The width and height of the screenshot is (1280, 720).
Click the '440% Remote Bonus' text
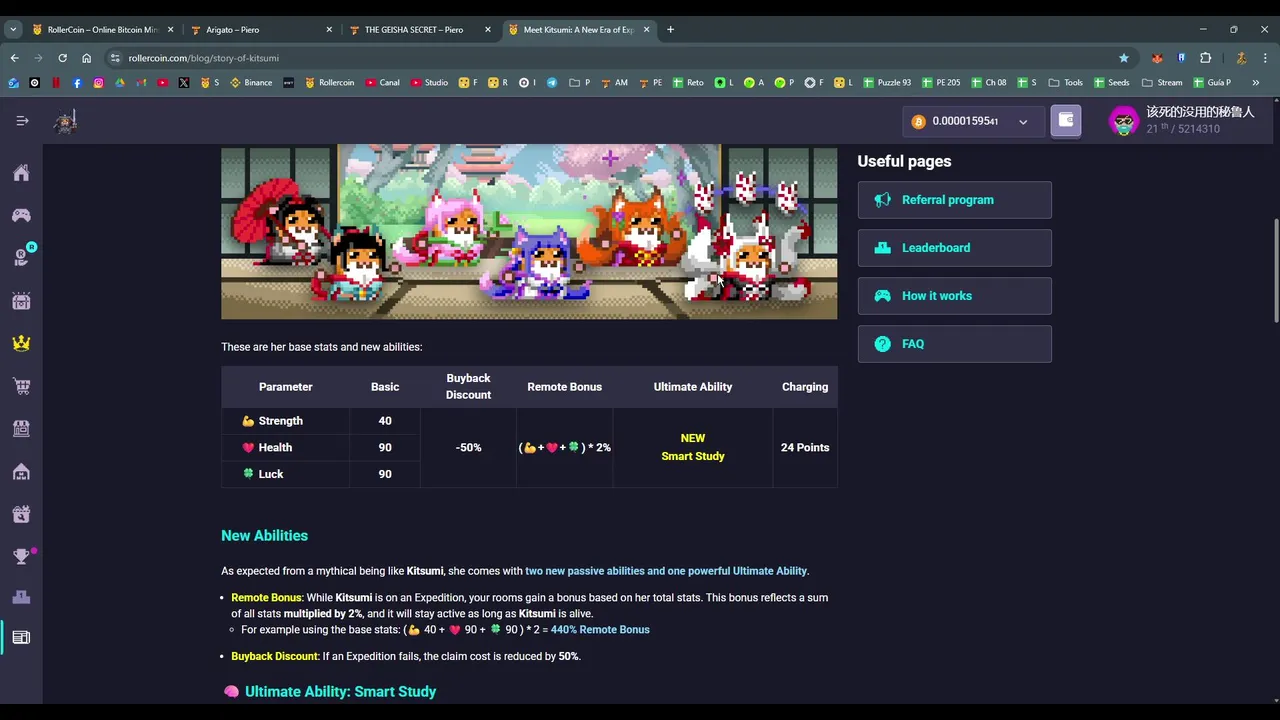(x=600, y=629)
